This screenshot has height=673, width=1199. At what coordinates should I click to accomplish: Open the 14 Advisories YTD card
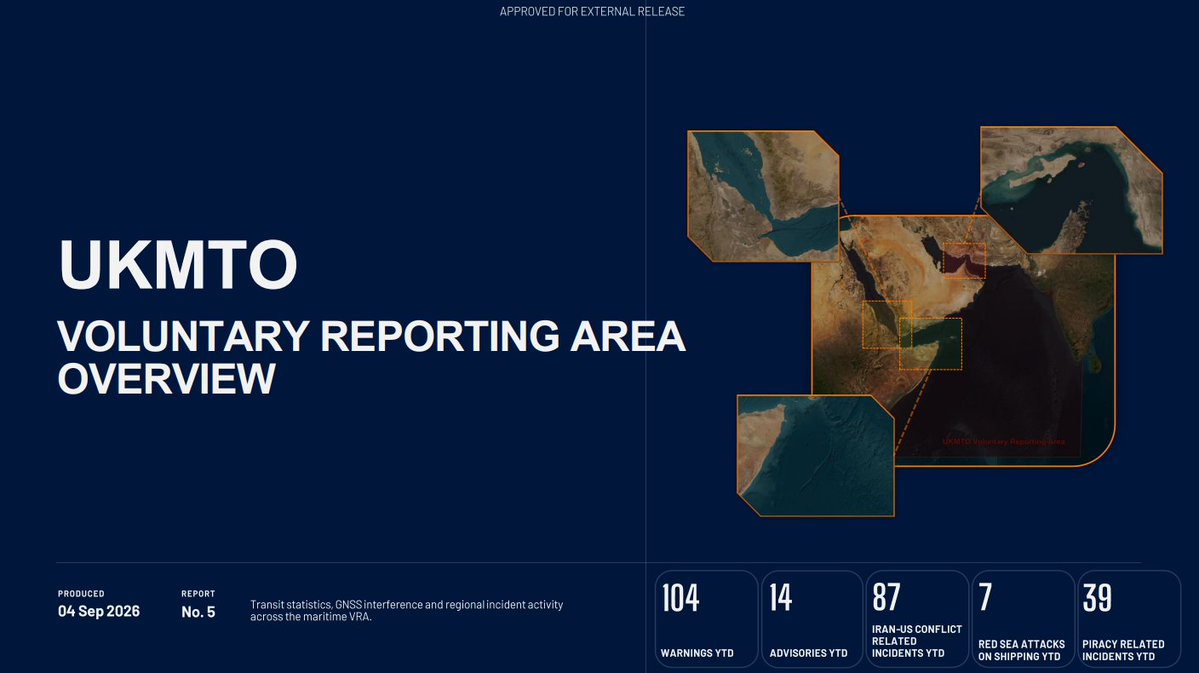(812, 619)
